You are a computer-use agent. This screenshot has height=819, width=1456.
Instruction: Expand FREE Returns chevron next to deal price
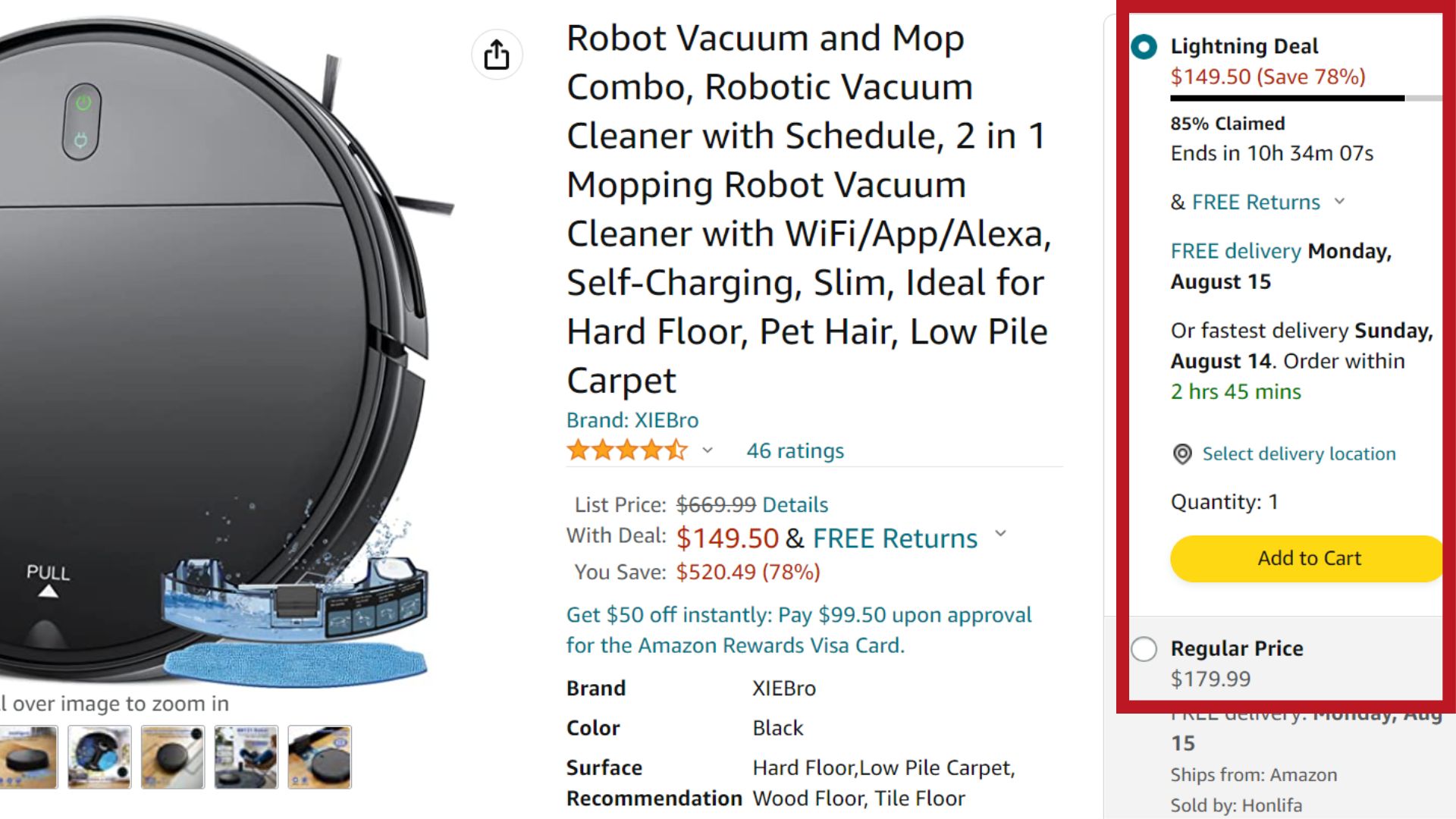tap(1001, 534)
